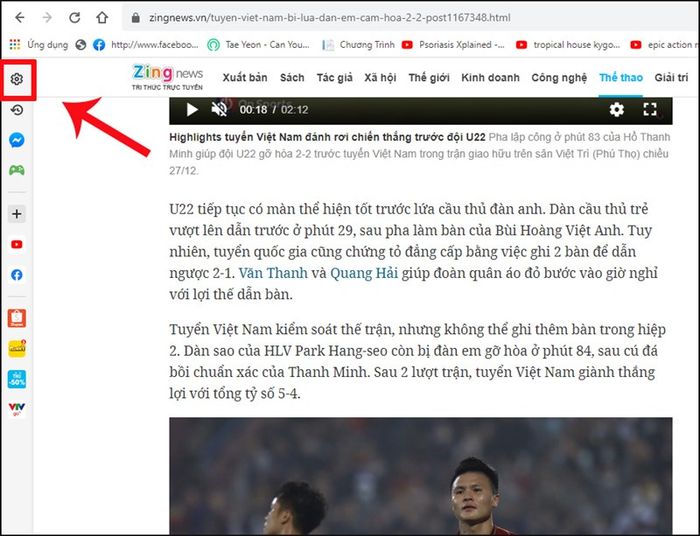Open the Giải trí section
The height and width of the screenshot is (536, 700).
pyautogui.click(x=671, y=78)
